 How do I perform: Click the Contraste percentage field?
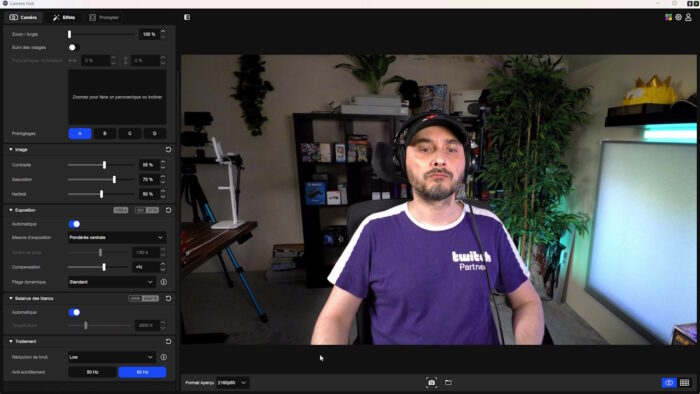(149, 165)
